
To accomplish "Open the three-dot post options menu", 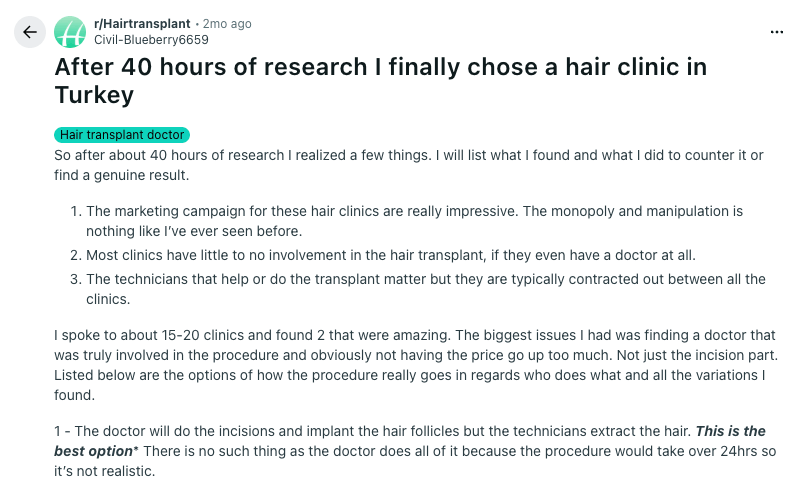I will click(777, 32).
